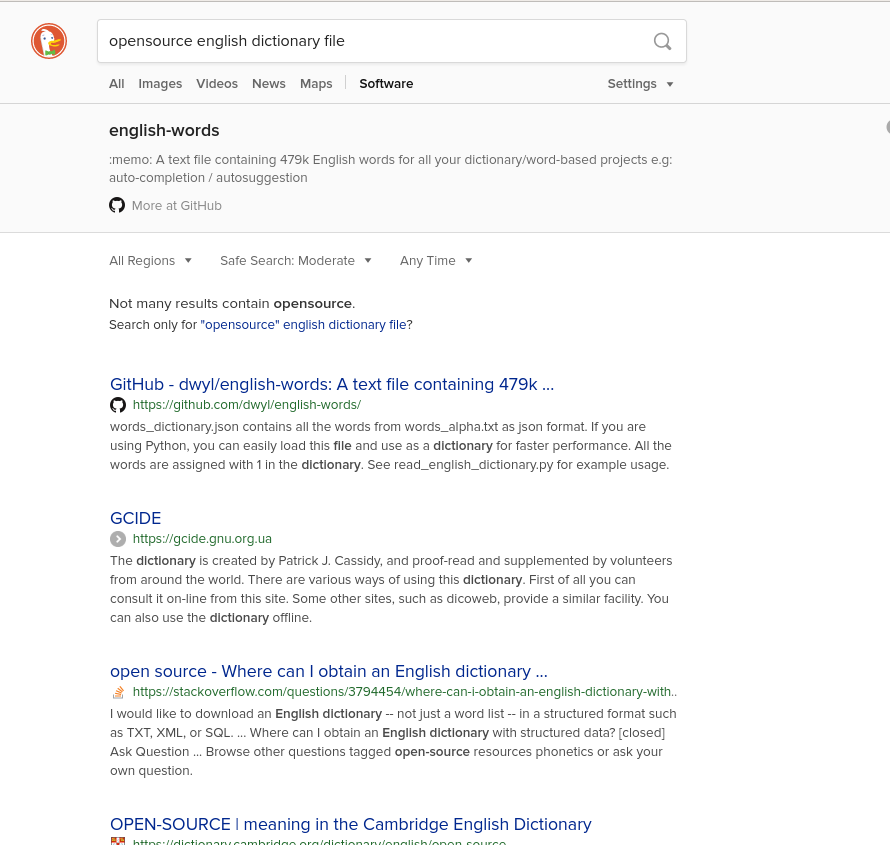Screen dimensions: 890x845
Task: Open Safe Search: Moderate dropdown
Action: click(295, 261)
